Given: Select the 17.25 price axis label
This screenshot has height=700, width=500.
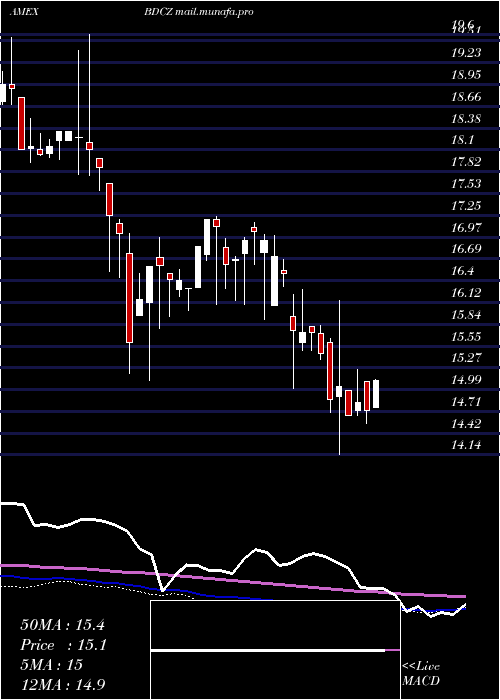Looking at the screenshot, I should click(467, 206).
